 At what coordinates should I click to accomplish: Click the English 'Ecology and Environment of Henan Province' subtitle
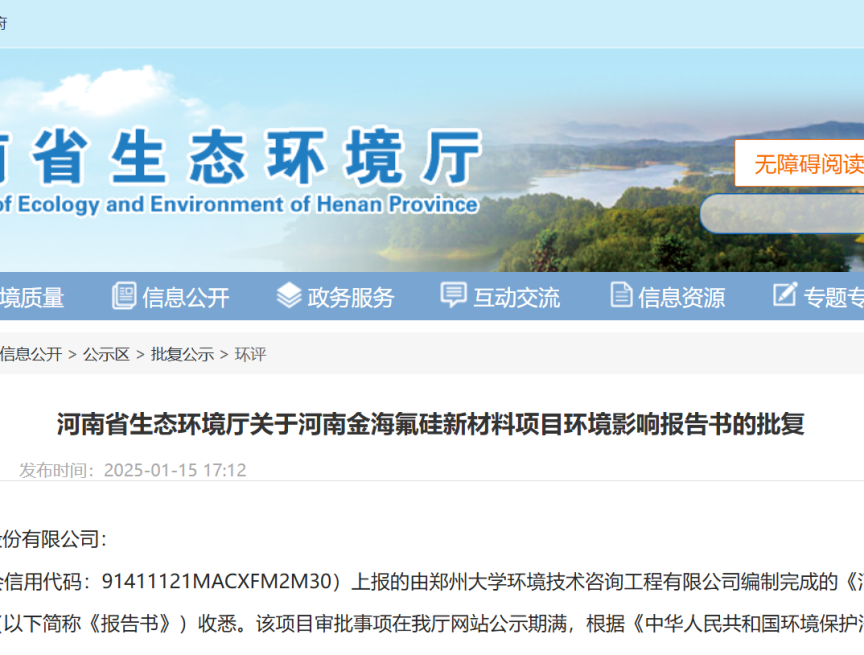pyautogui.click(x=240, y=205)
